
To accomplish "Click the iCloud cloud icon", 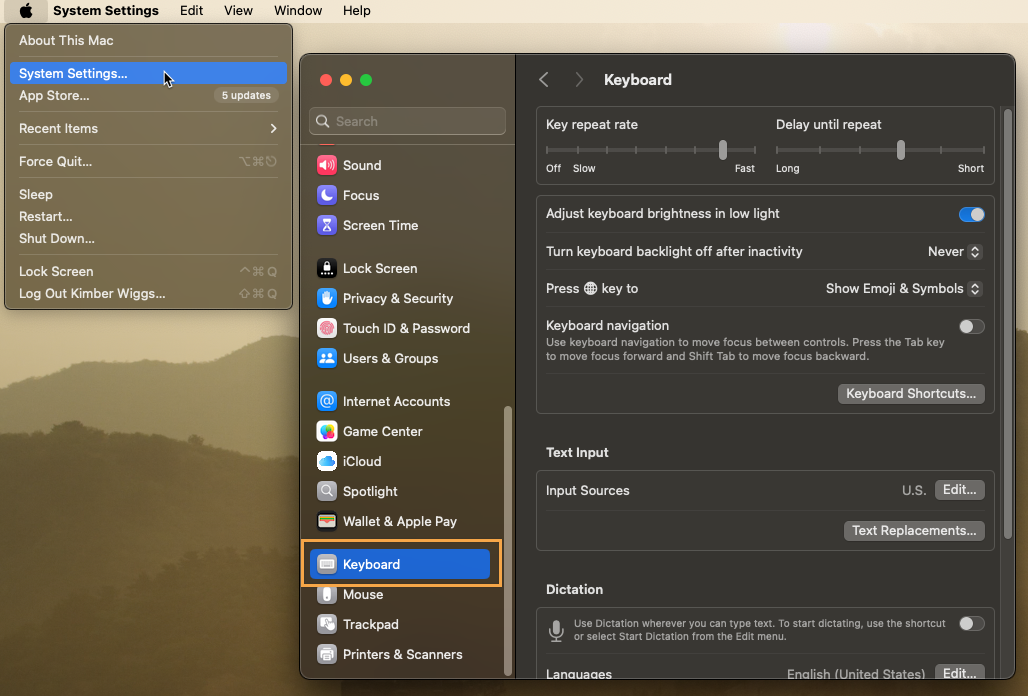I will pyautogui.click(x=326, y=461).
